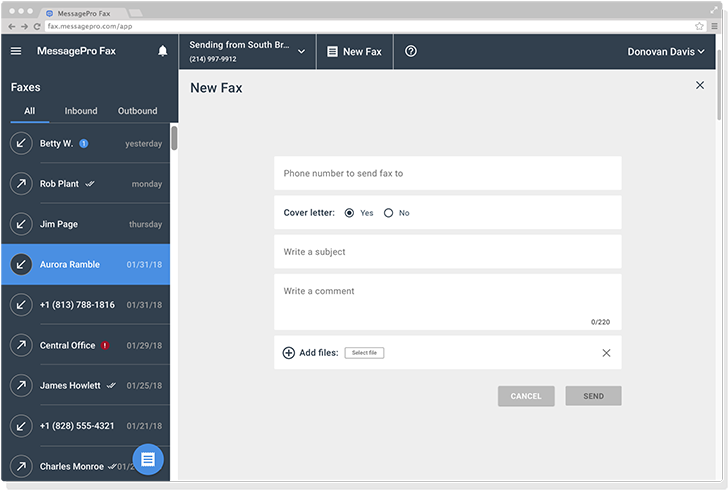Screen dimensions: 728x490
Task: Click the fax list scrollbar
Action: click(x=174, y=138)
